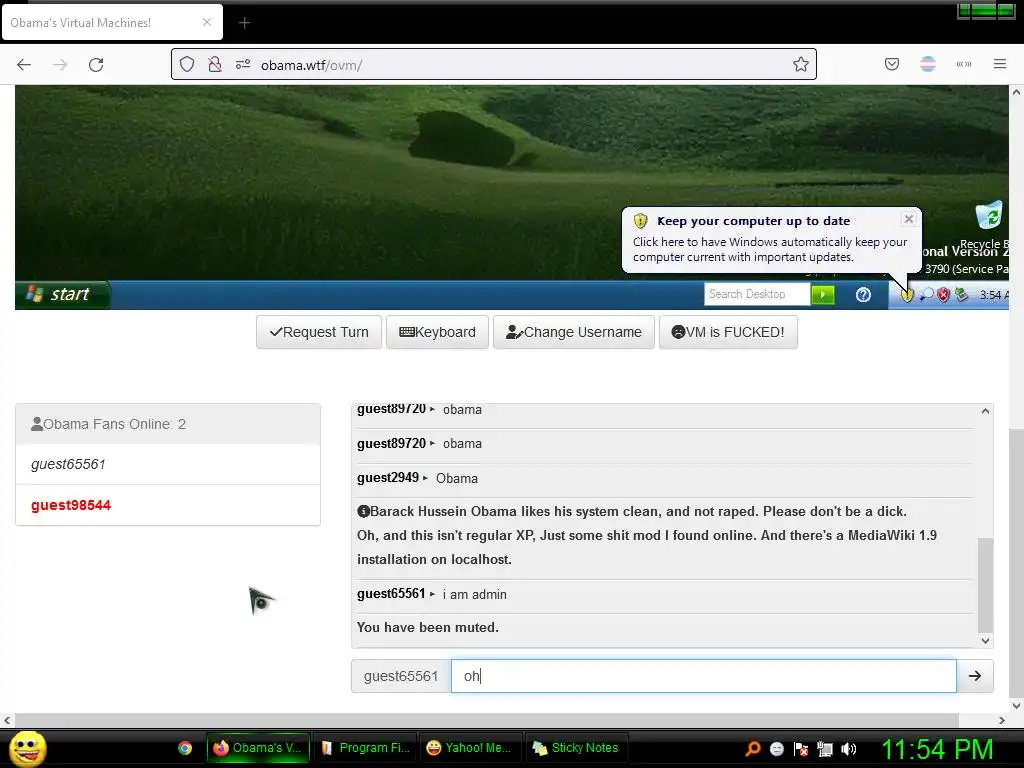The height and width of the screenshot is (768, 1024).
Task: Click the browser forward arrow
Action: pos(60,65)
